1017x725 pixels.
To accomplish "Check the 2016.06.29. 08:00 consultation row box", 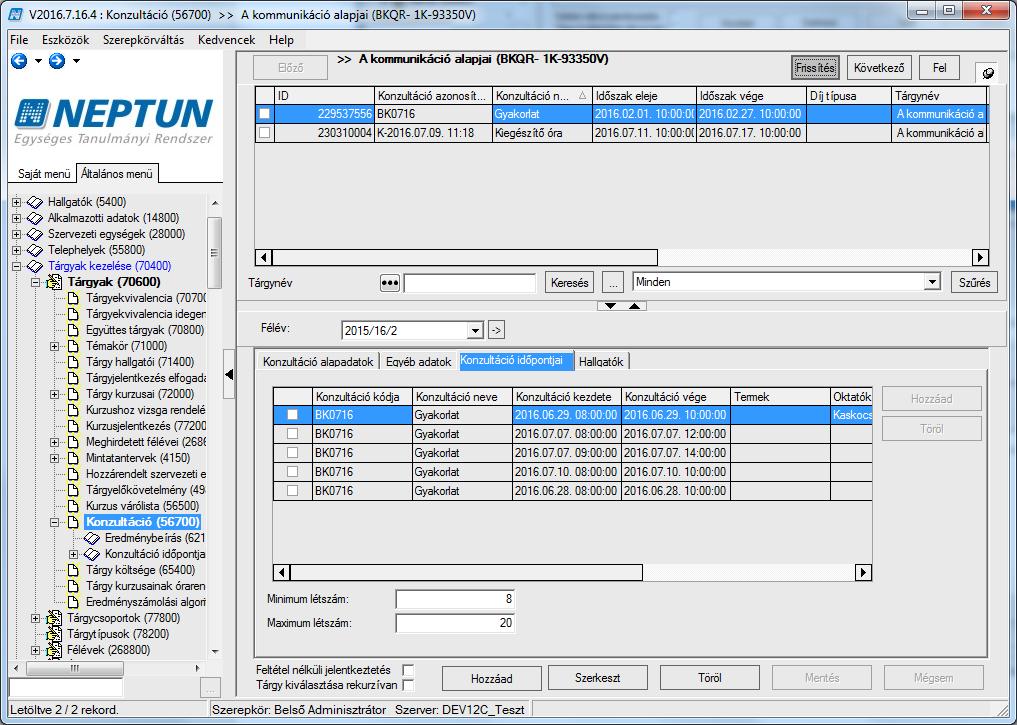I will coord(293,415).
